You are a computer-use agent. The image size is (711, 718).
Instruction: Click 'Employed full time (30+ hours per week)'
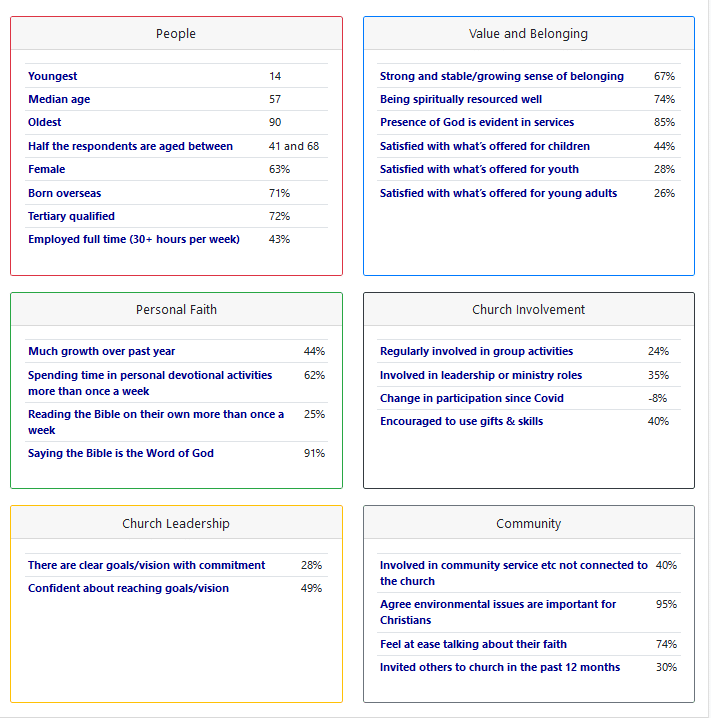[x=134, y=239]
